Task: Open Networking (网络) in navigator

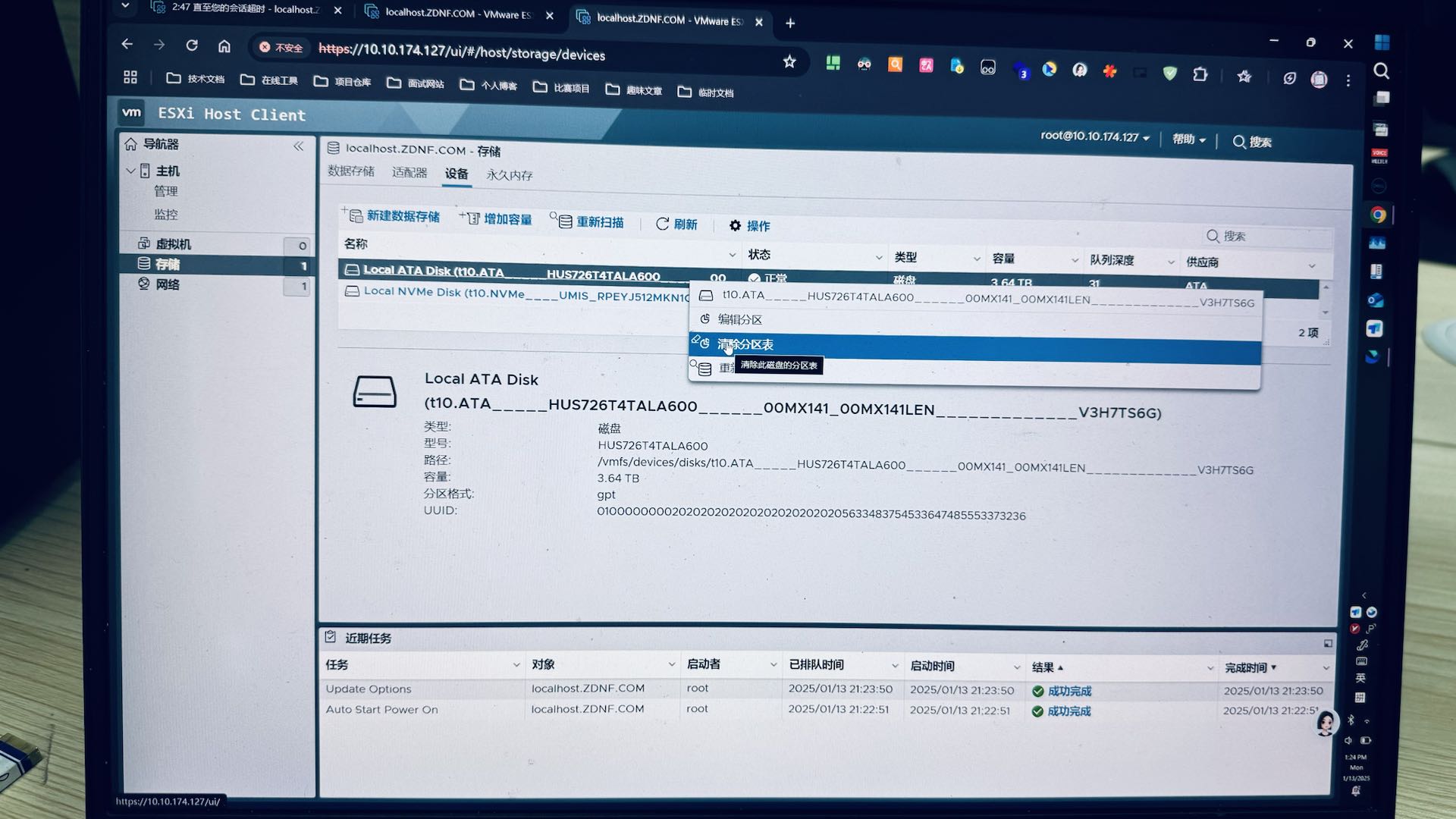Action: click(x=167, y=284)
